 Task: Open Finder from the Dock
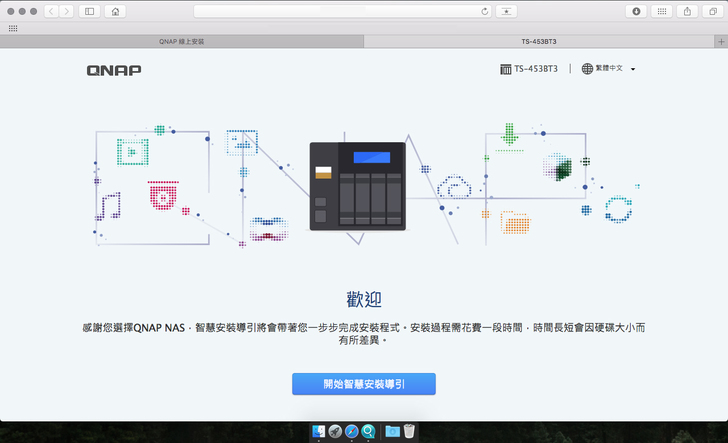pos(318,432)
